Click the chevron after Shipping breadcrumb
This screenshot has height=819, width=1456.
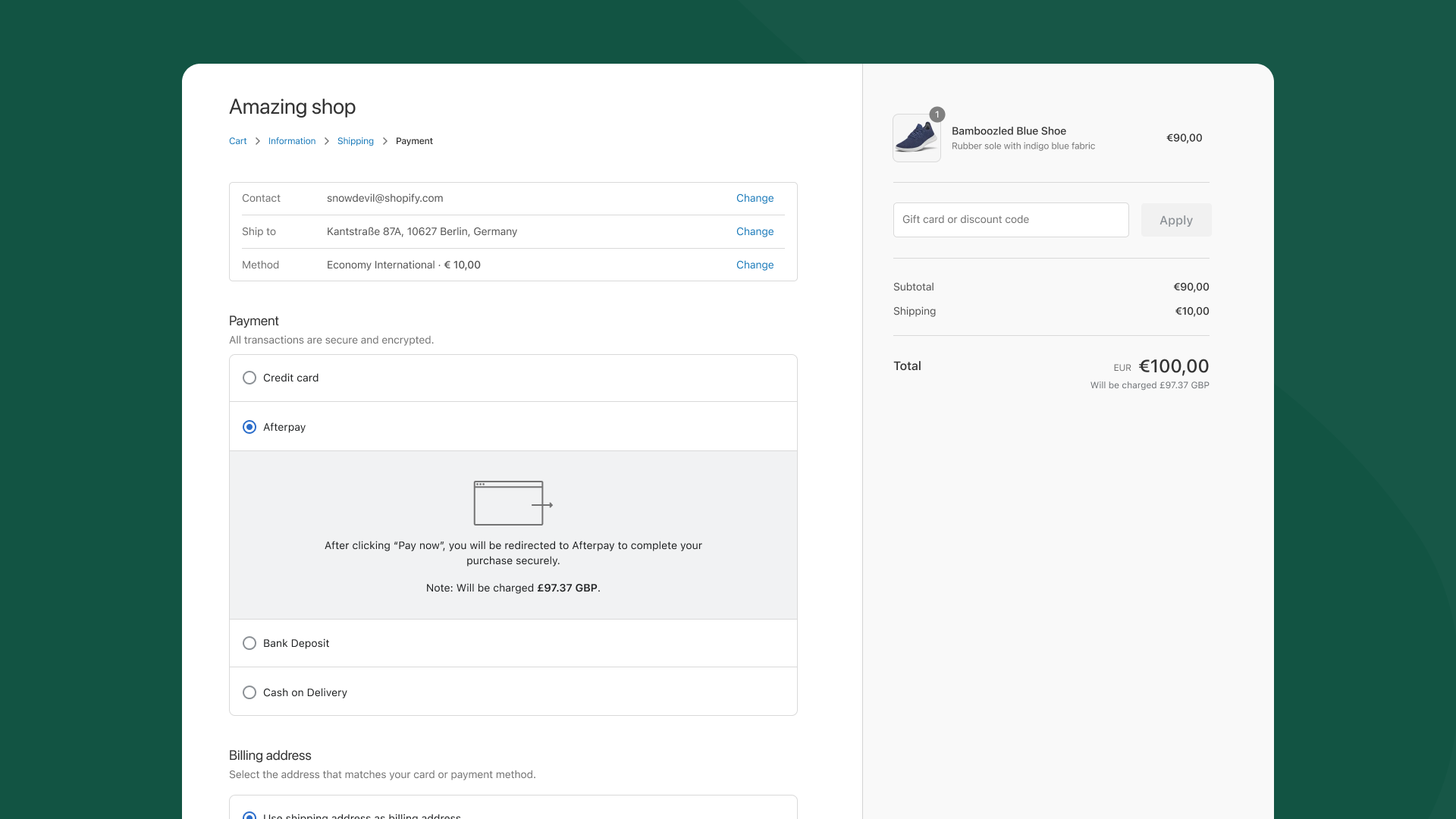[385, 141]
